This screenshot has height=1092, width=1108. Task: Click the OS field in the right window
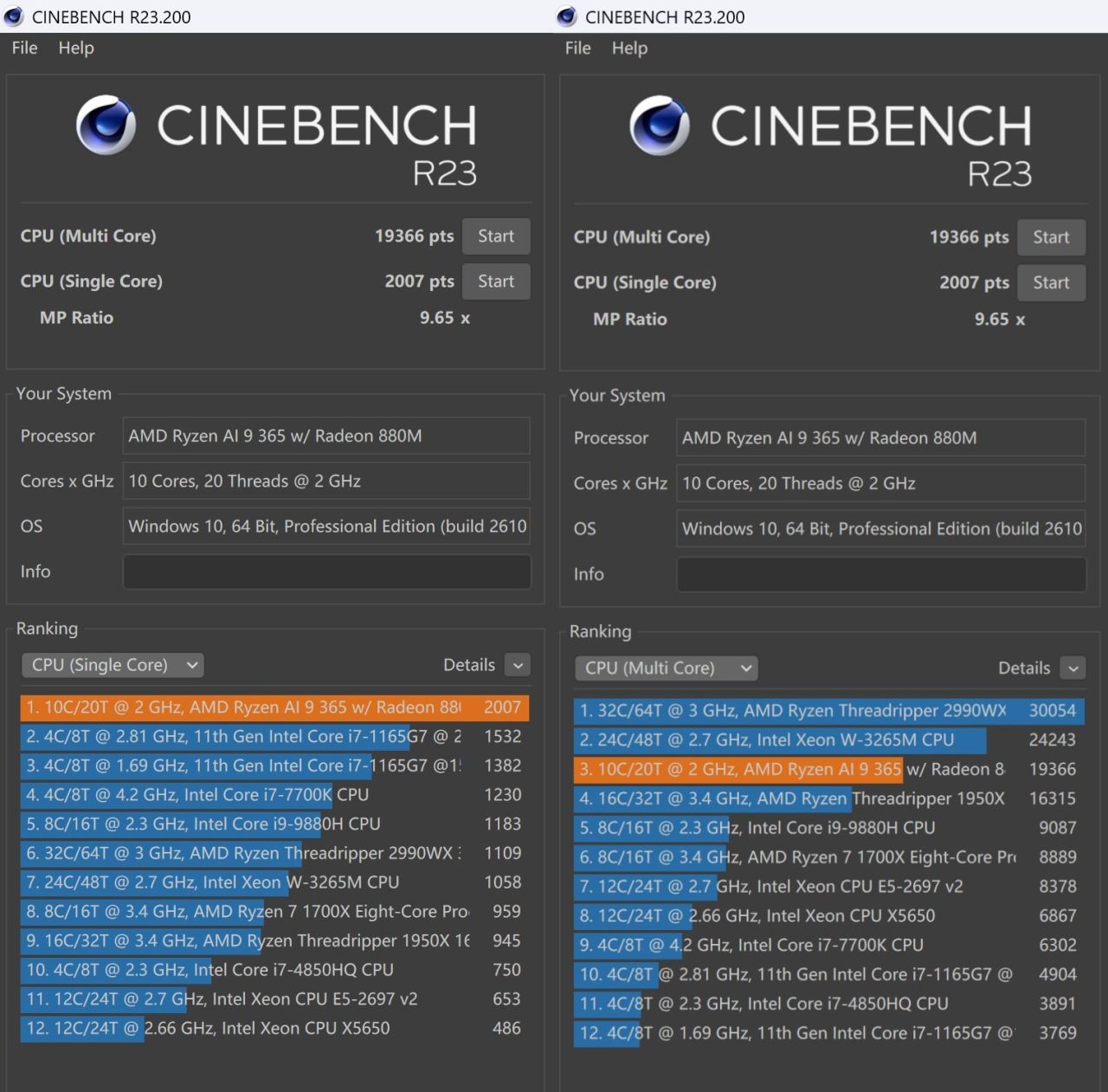click(881, 528)
